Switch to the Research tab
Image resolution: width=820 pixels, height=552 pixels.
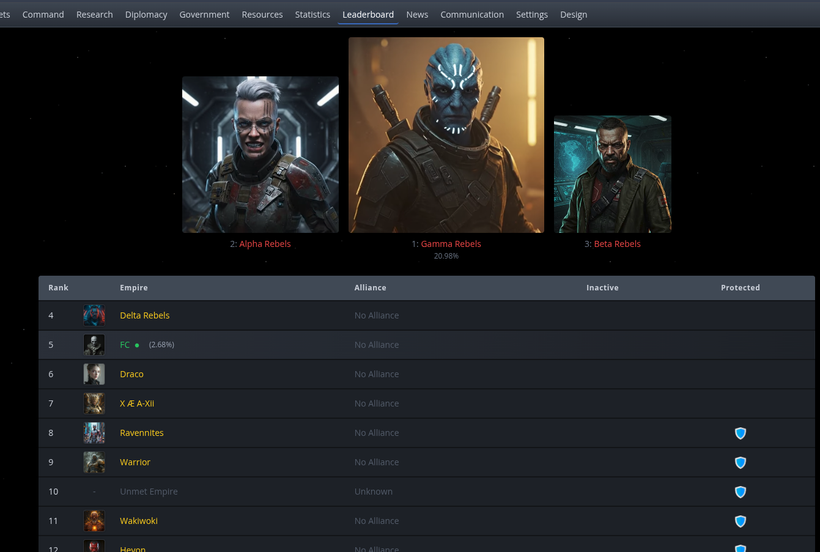[x=95, y=15]
